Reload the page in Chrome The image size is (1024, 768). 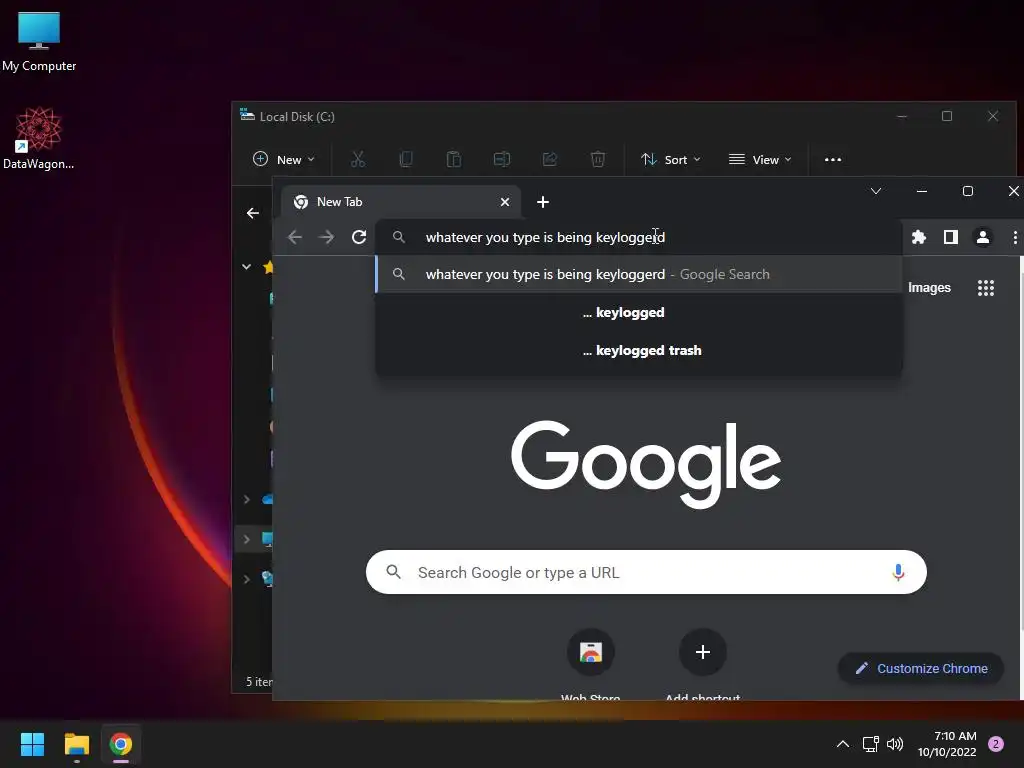359,237
